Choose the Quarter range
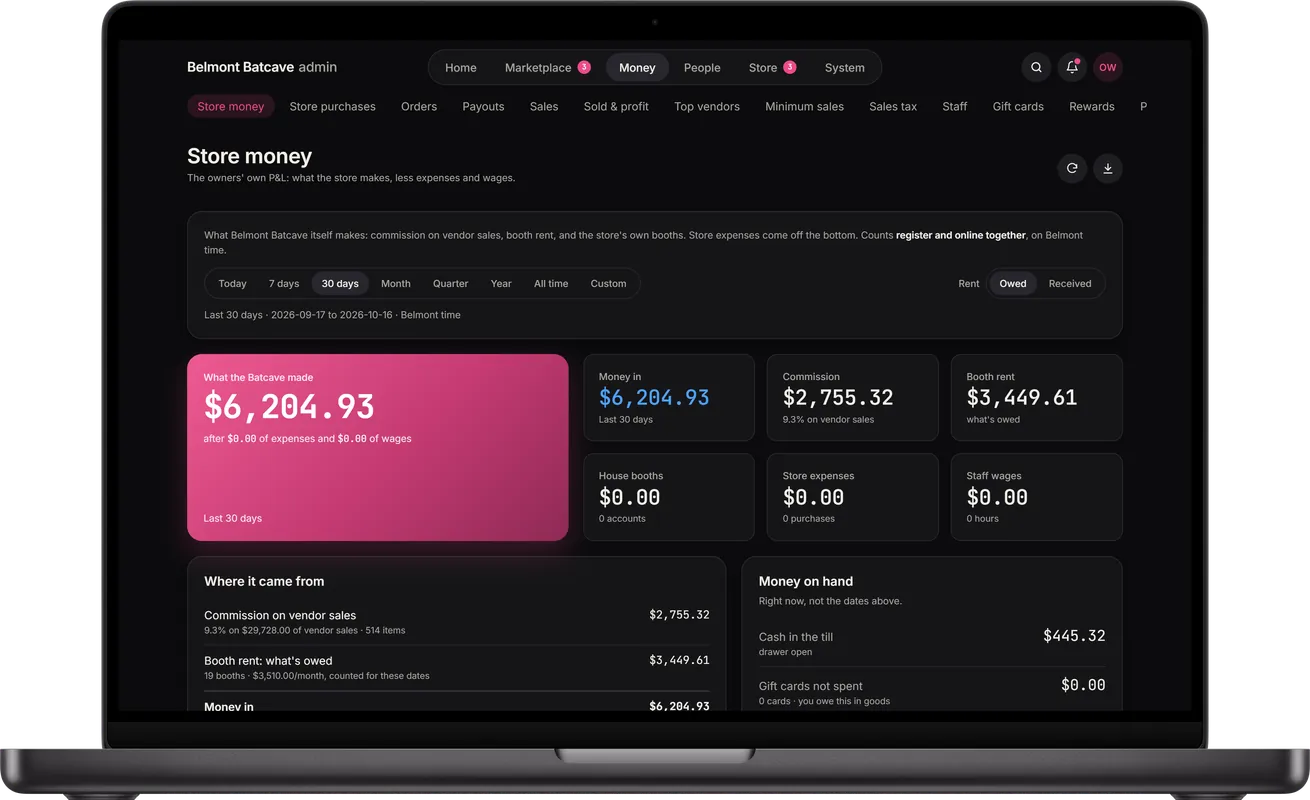 tap(450, 283)
